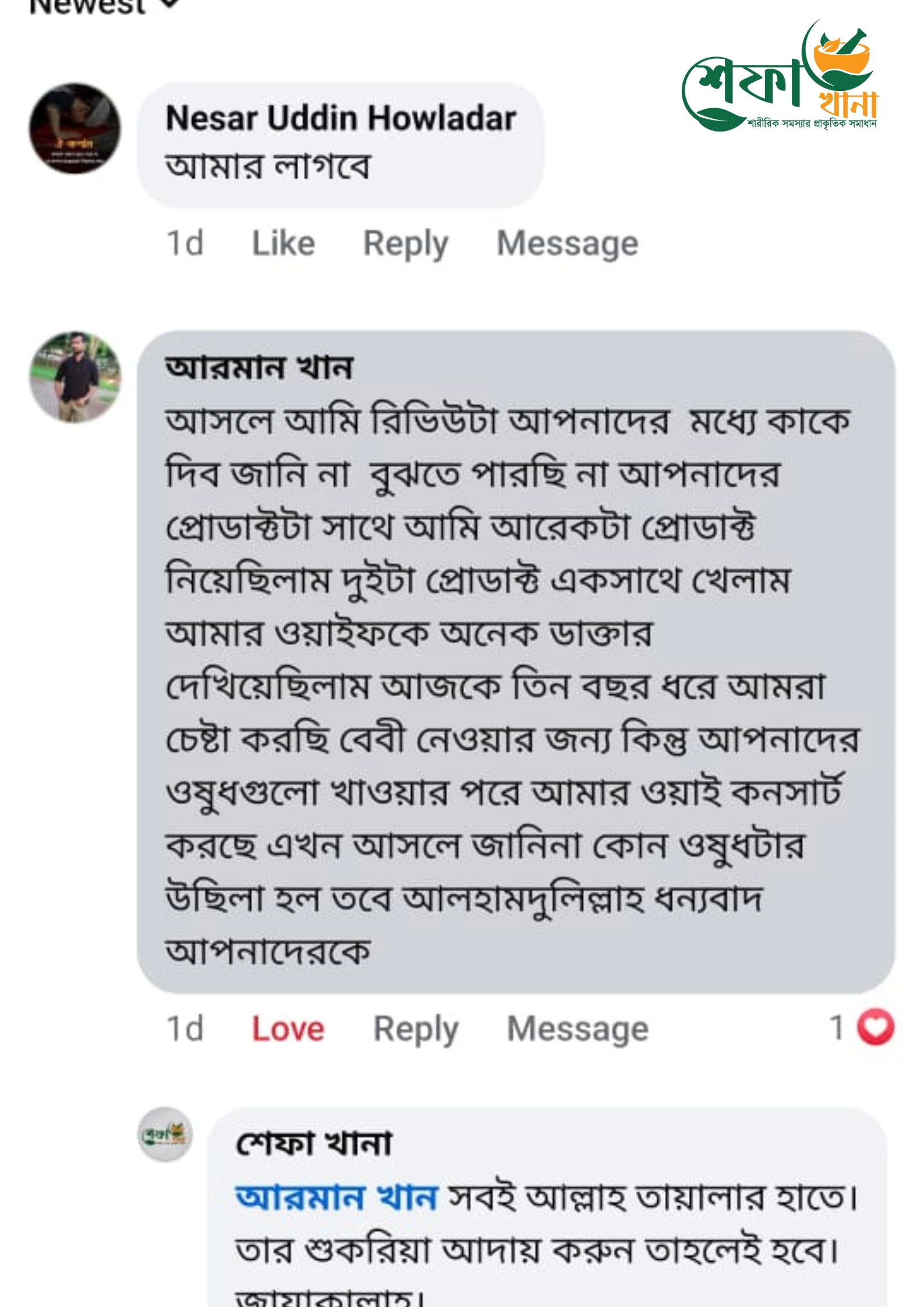
Task: Reply to আরমান খান's review comment
Action: [x=416, y=1029]
